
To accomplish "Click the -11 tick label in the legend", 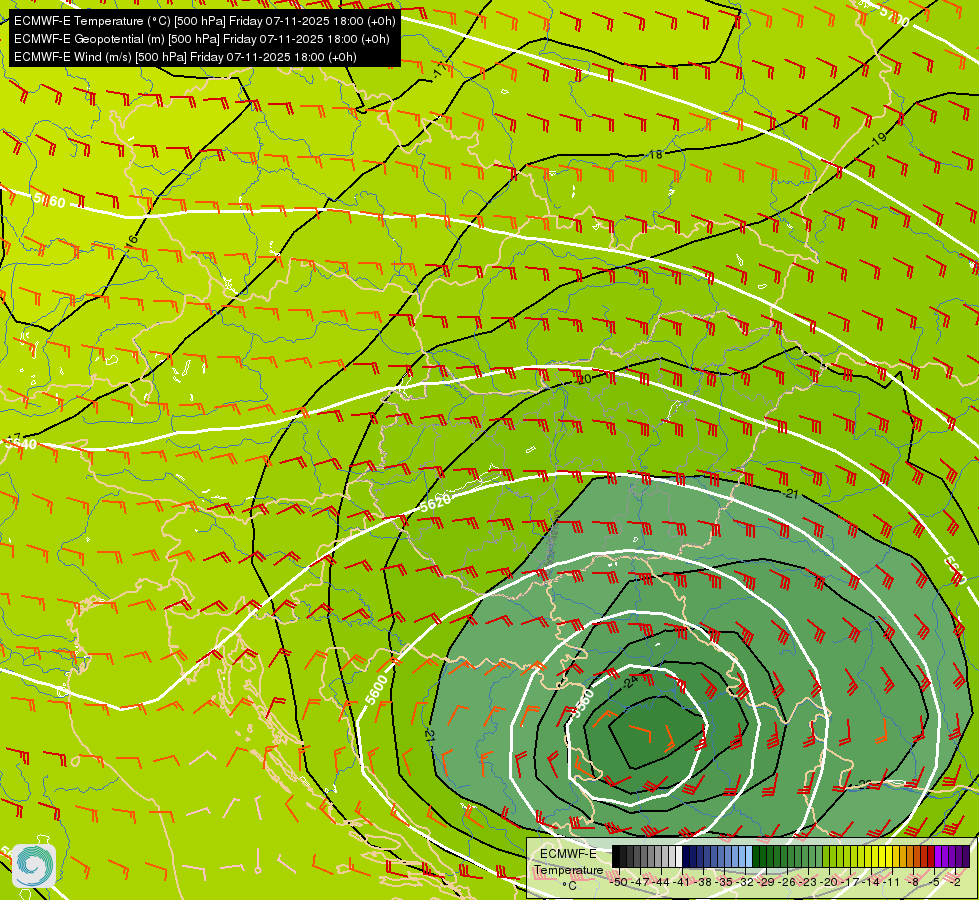I will point(891,882).
